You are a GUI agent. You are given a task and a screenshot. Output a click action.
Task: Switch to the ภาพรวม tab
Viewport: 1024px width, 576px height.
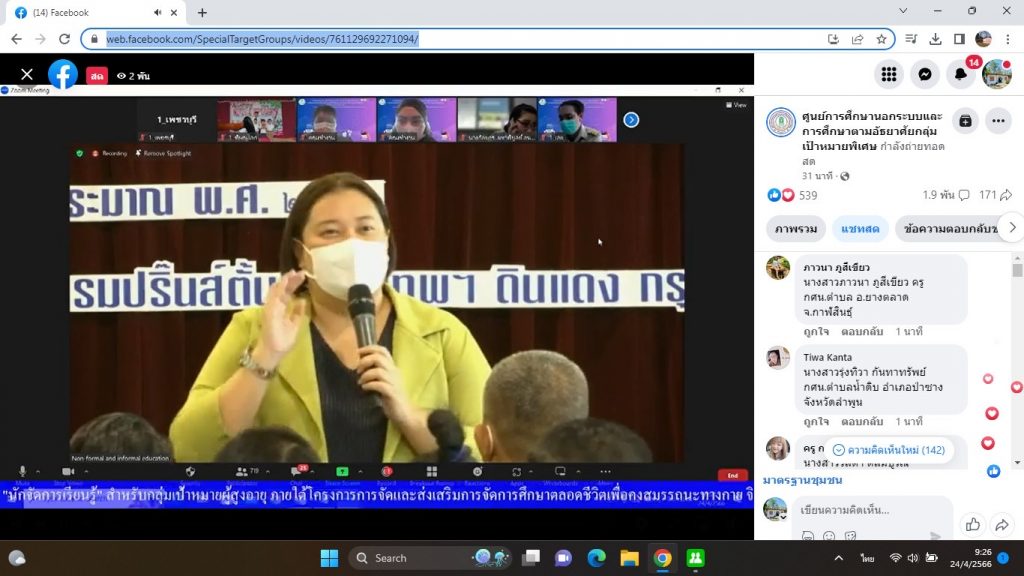coord(795,229)
